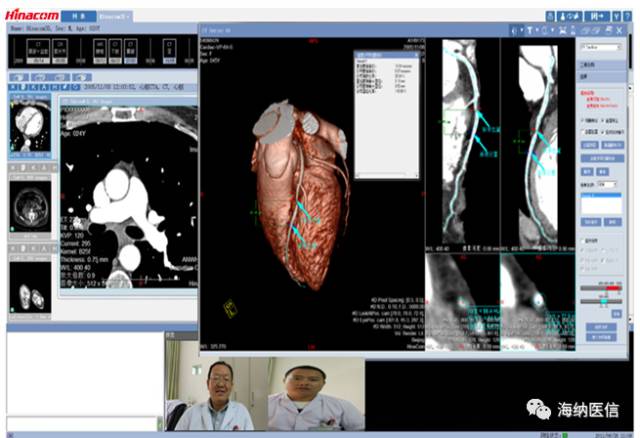
Task: Click the video feed of the doctor wearing glasses
Action: pyautogui.click(x=216, y=394)
